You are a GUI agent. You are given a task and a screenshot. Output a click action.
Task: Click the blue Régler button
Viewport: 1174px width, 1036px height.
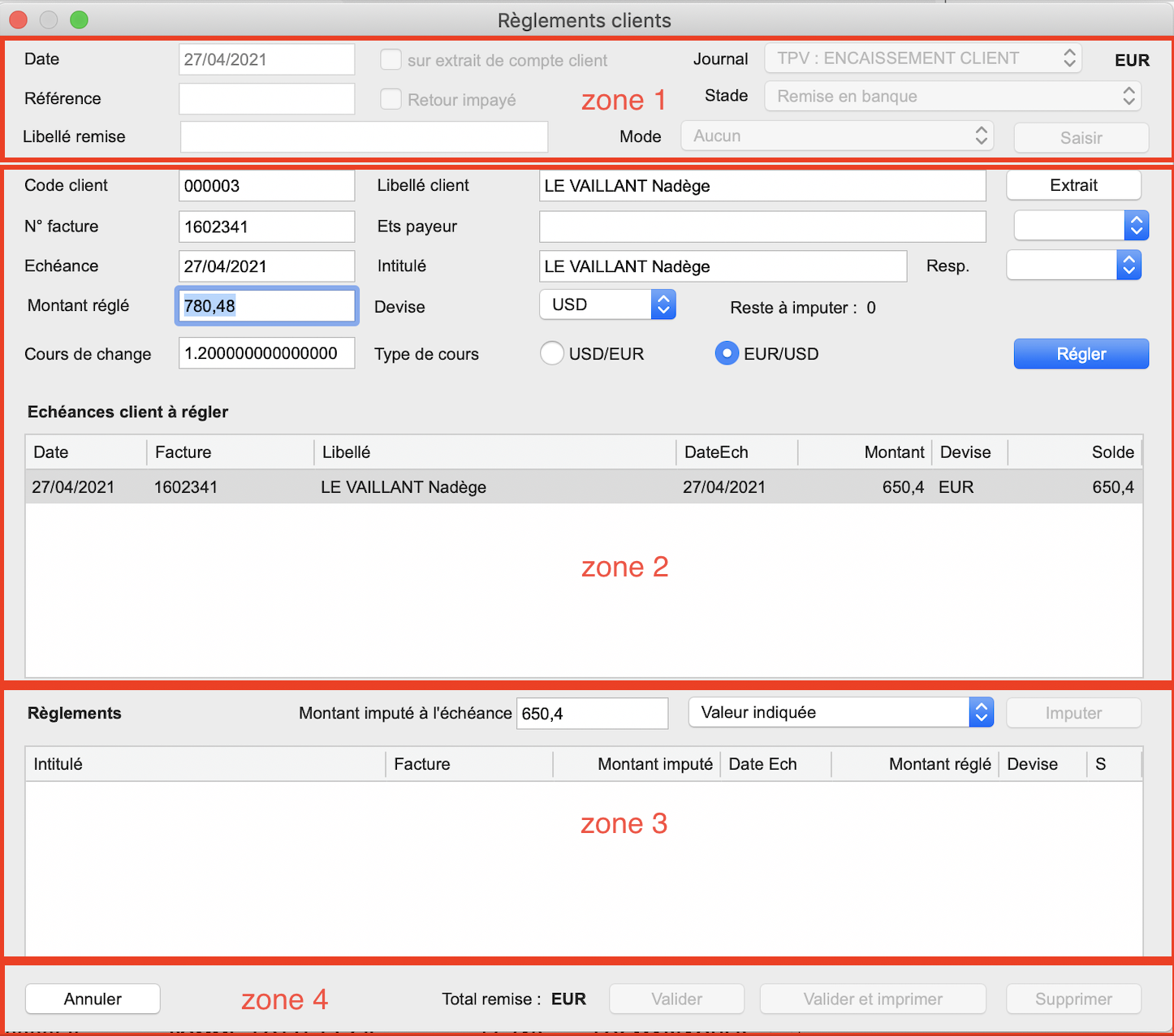1081,354
